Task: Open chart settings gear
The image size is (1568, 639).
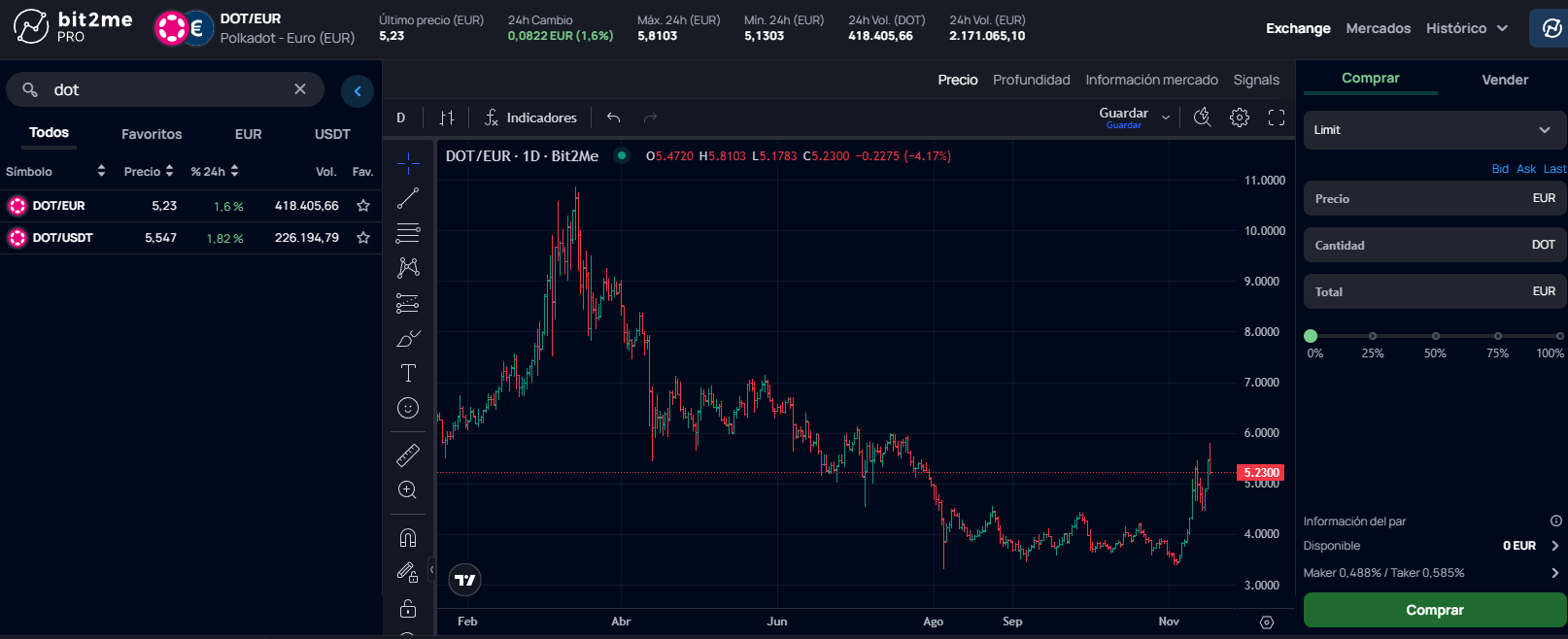Action: click(1240, 118)
